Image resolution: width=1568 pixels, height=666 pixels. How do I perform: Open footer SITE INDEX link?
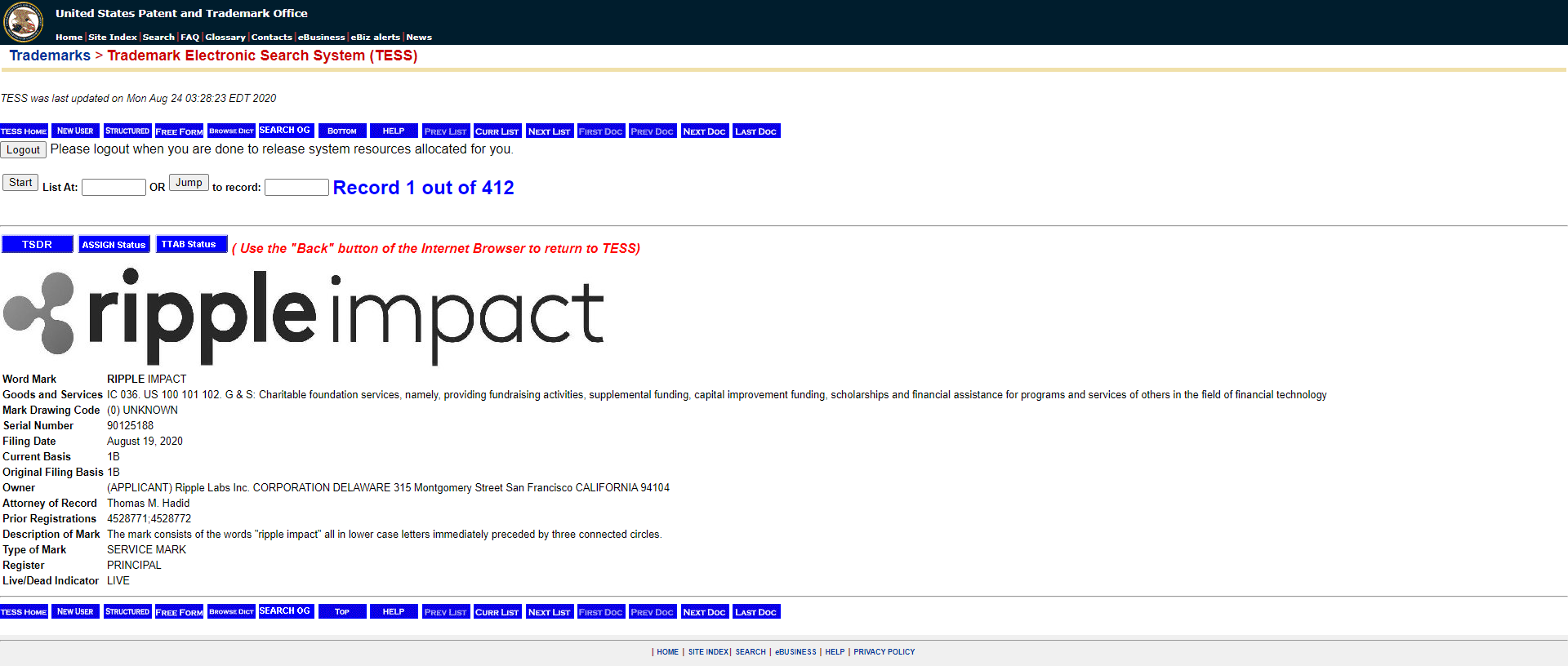[708, 652]
